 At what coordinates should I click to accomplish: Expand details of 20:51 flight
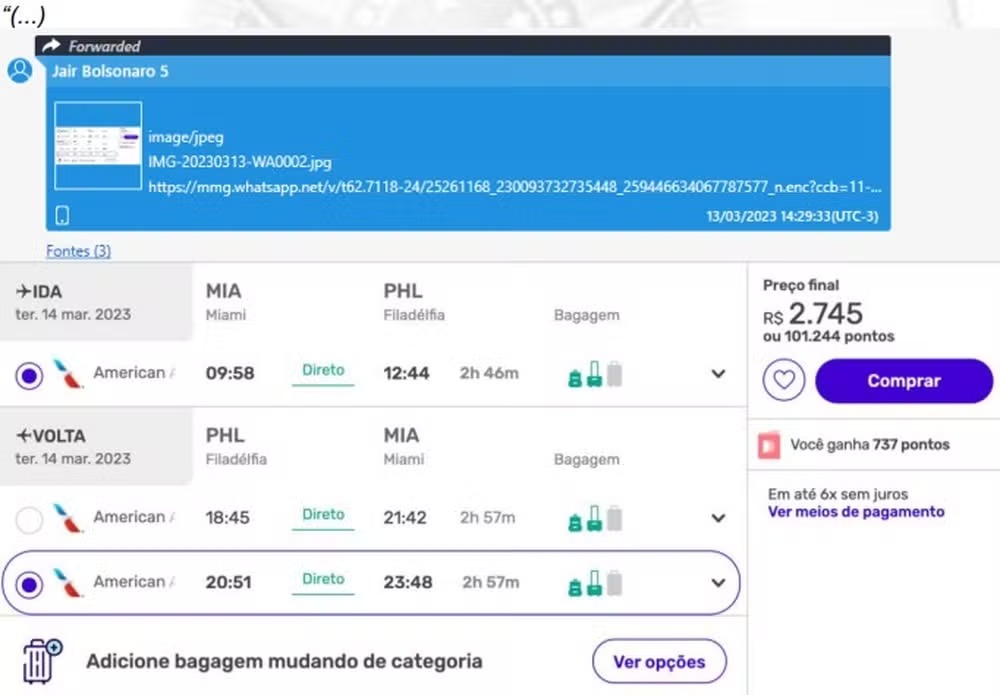(x=717, y=583)
